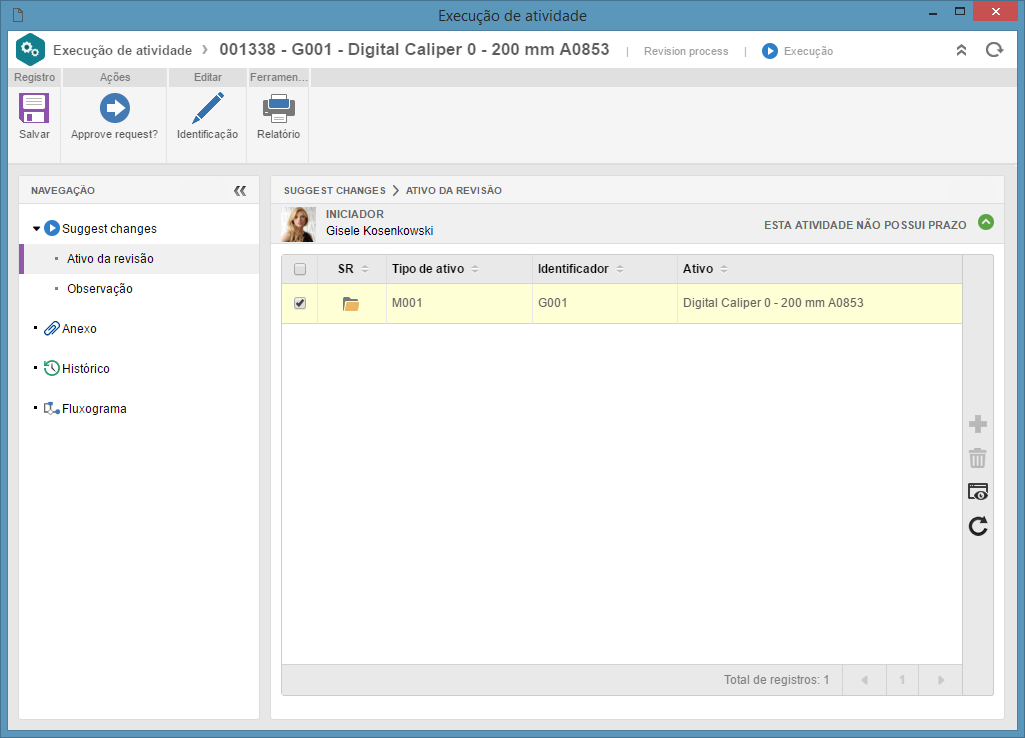The image size is (1025, 738).
Task: Click the M001 cell
Action: (x=460, y=303)
